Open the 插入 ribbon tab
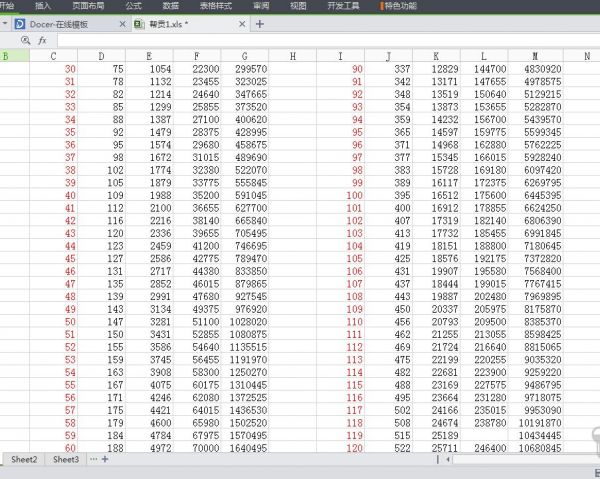This screenshot has width=600, height=479. point(43,6)
